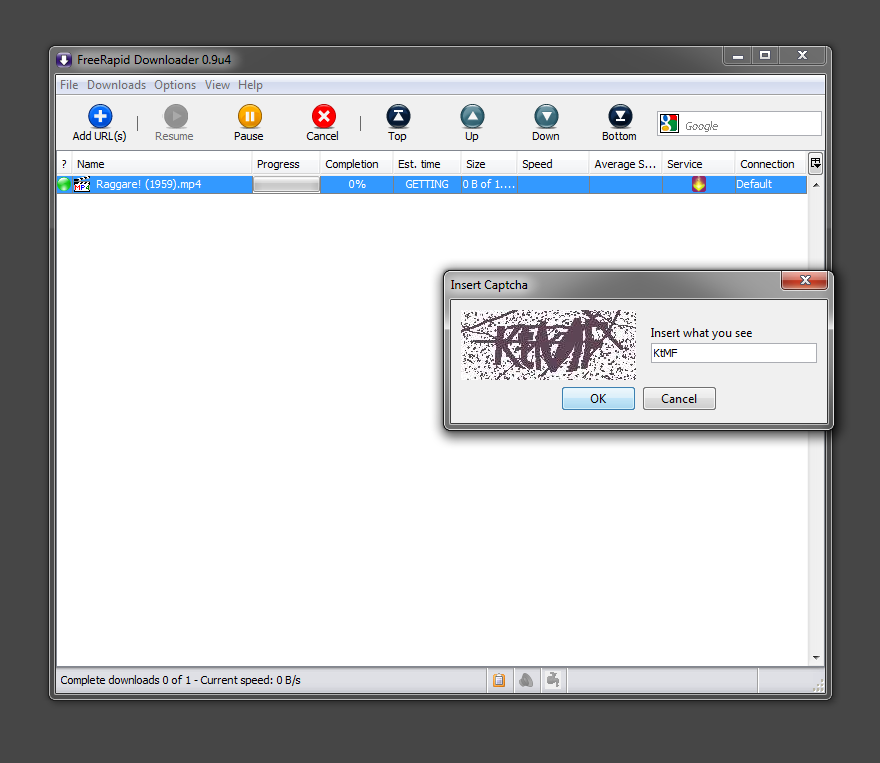The height and width of the screenshot is (763, 880).
Task: Click the GETTING status cell
Action: (x=427, y=184)
